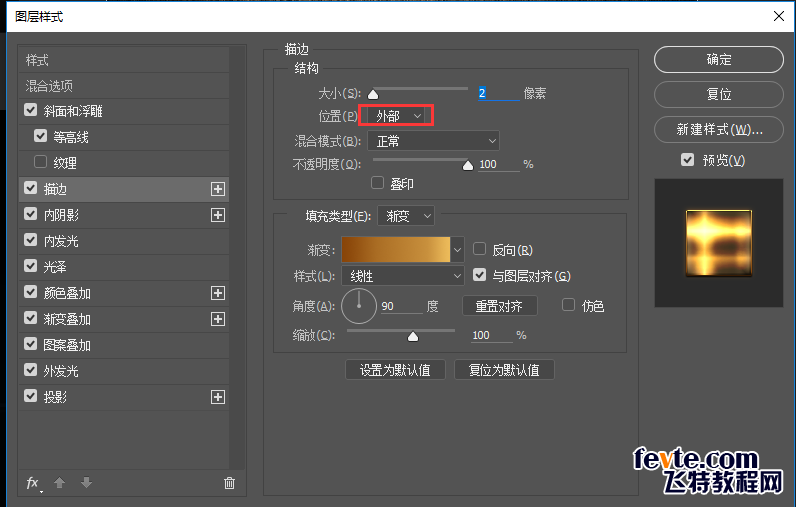Screen dimensions: 796x507
Task: Open the gradient picker arrow
Action: pos(457,250)
